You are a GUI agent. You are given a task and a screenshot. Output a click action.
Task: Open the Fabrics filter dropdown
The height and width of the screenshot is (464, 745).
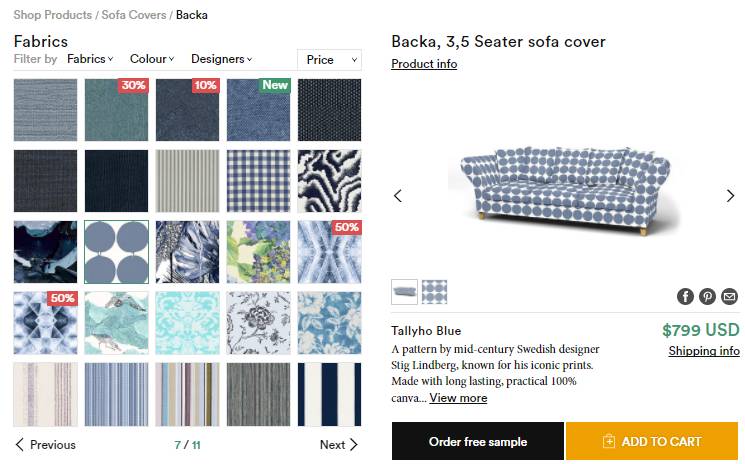pyautogui.click(x=90, y=60)
